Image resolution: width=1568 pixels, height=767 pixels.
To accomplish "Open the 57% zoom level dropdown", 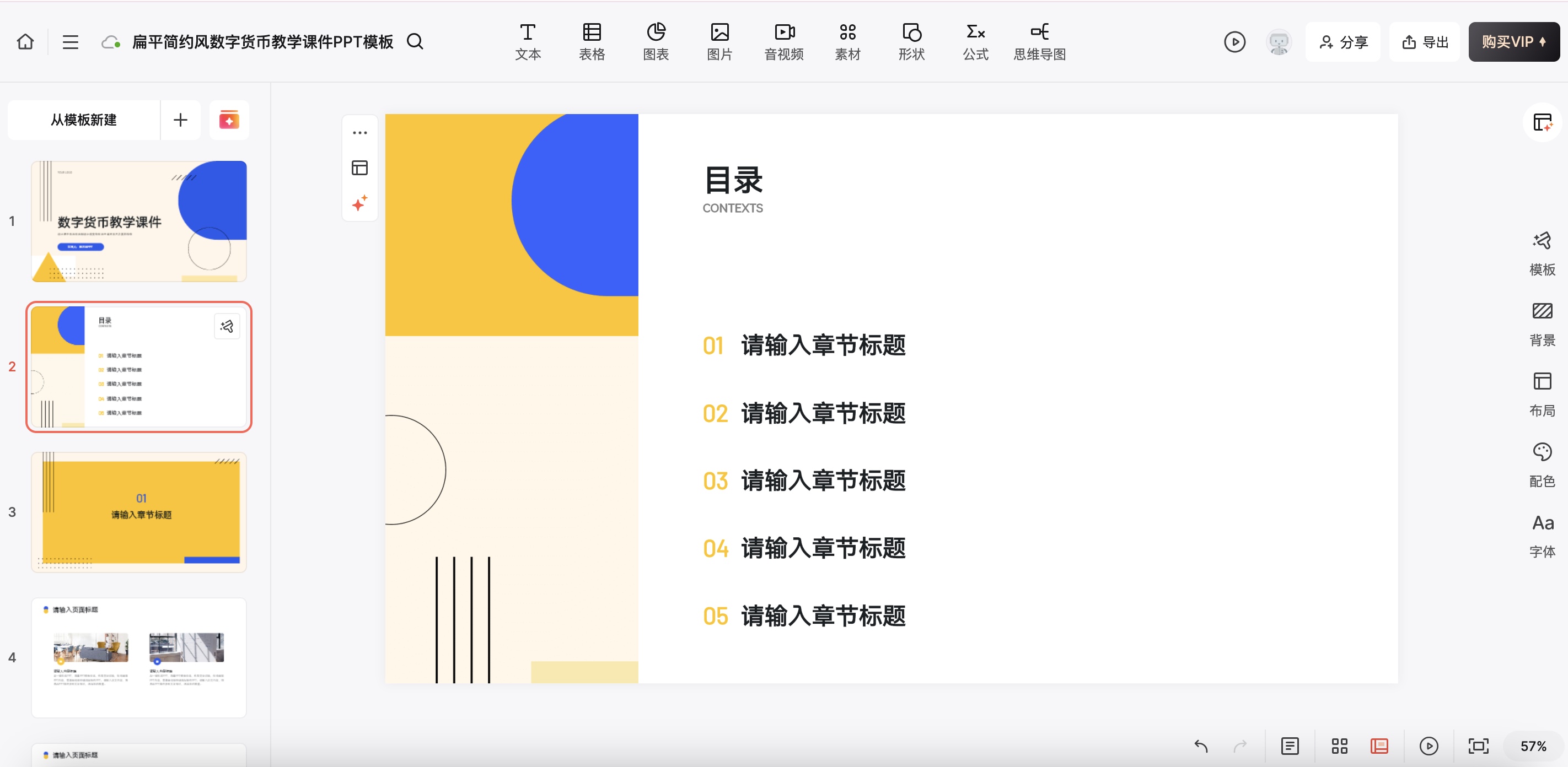I will click(x=1533, y=746).
